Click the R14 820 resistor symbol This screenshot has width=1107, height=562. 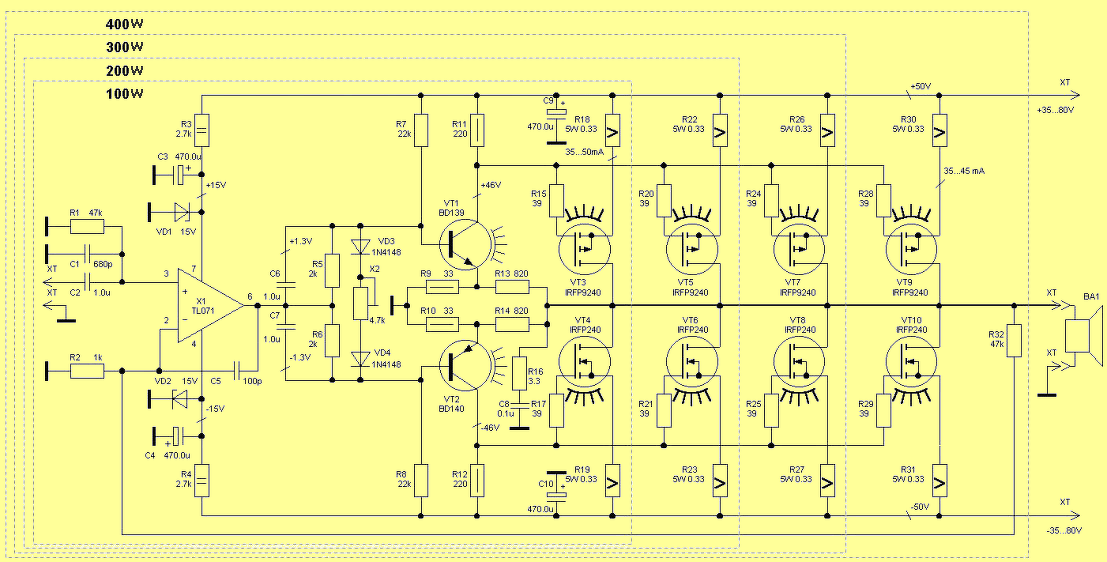[513, 324]
